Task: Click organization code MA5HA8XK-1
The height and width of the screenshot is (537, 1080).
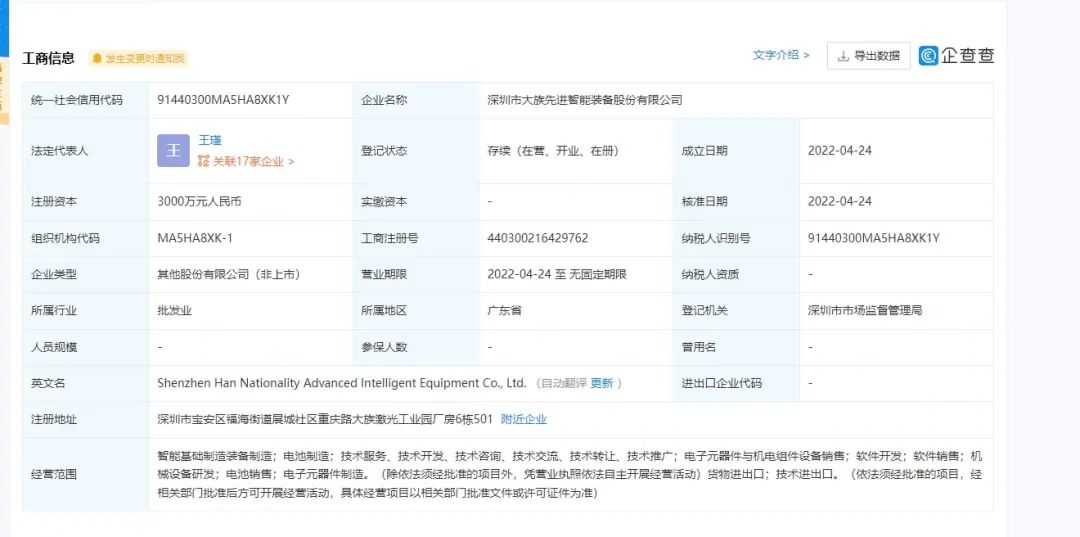Action: click(195, 238)
